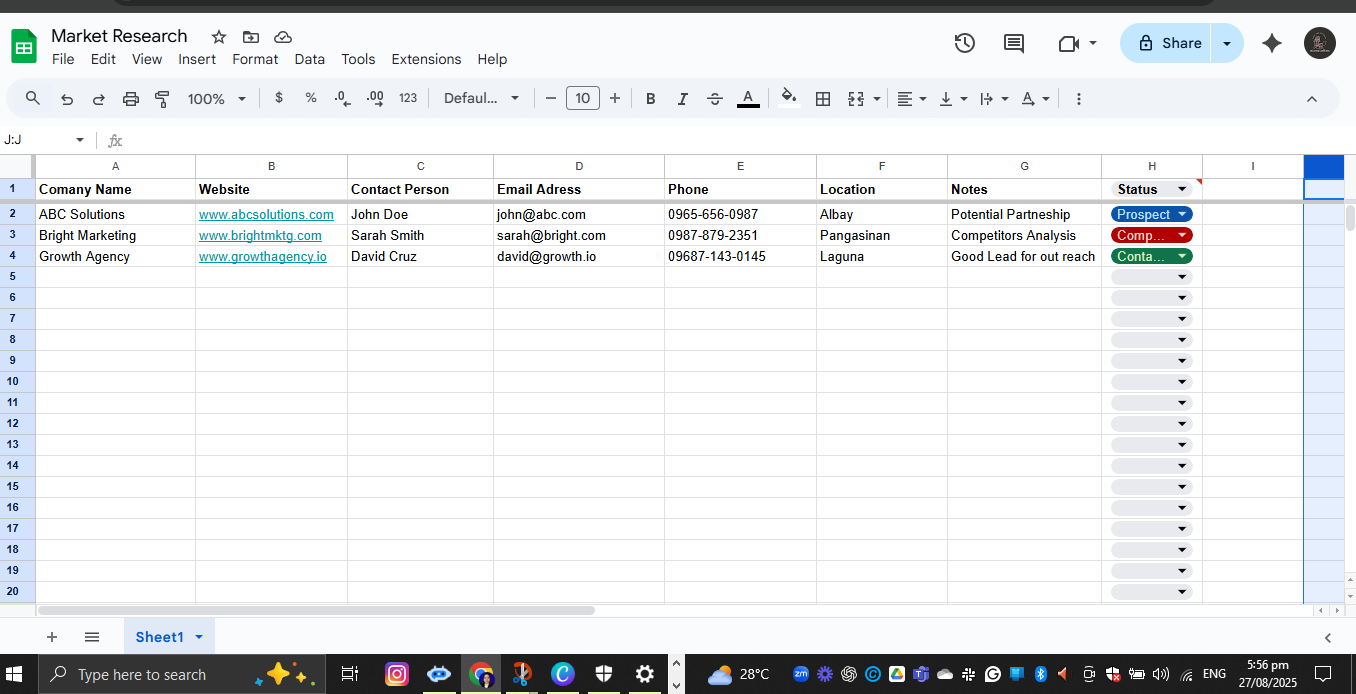Decrease font size minus button
This screenshot has height=694, width=1356.
(550, 98)
